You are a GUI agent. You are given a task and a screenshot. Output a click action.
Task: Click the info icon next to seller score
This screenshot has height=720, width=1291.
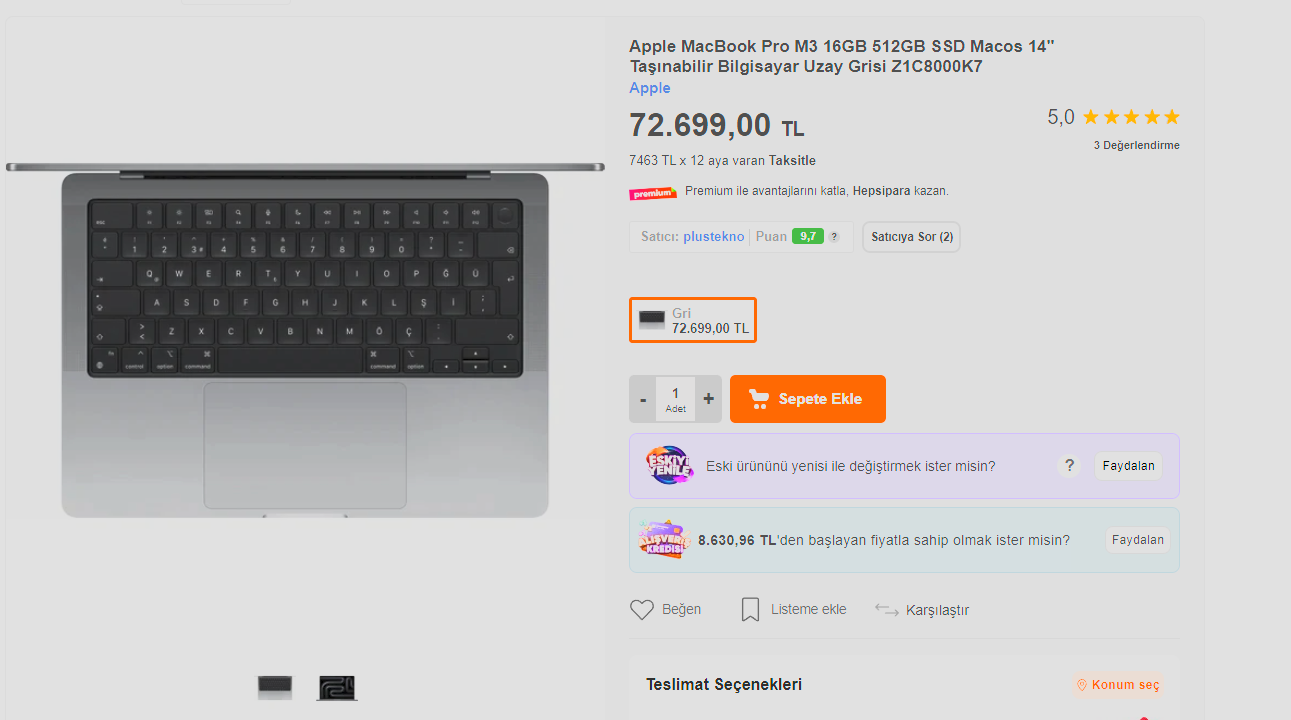[834, 237]
